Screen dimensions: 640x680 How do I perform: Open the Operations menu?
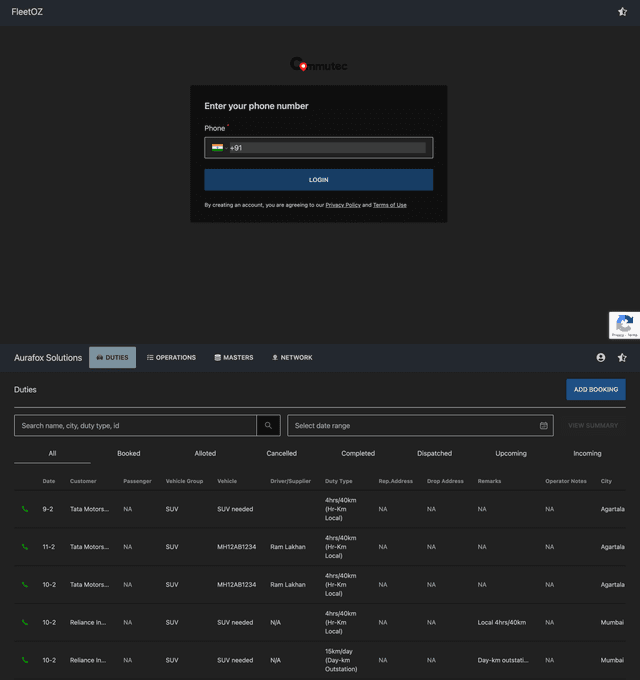point(171,357)
